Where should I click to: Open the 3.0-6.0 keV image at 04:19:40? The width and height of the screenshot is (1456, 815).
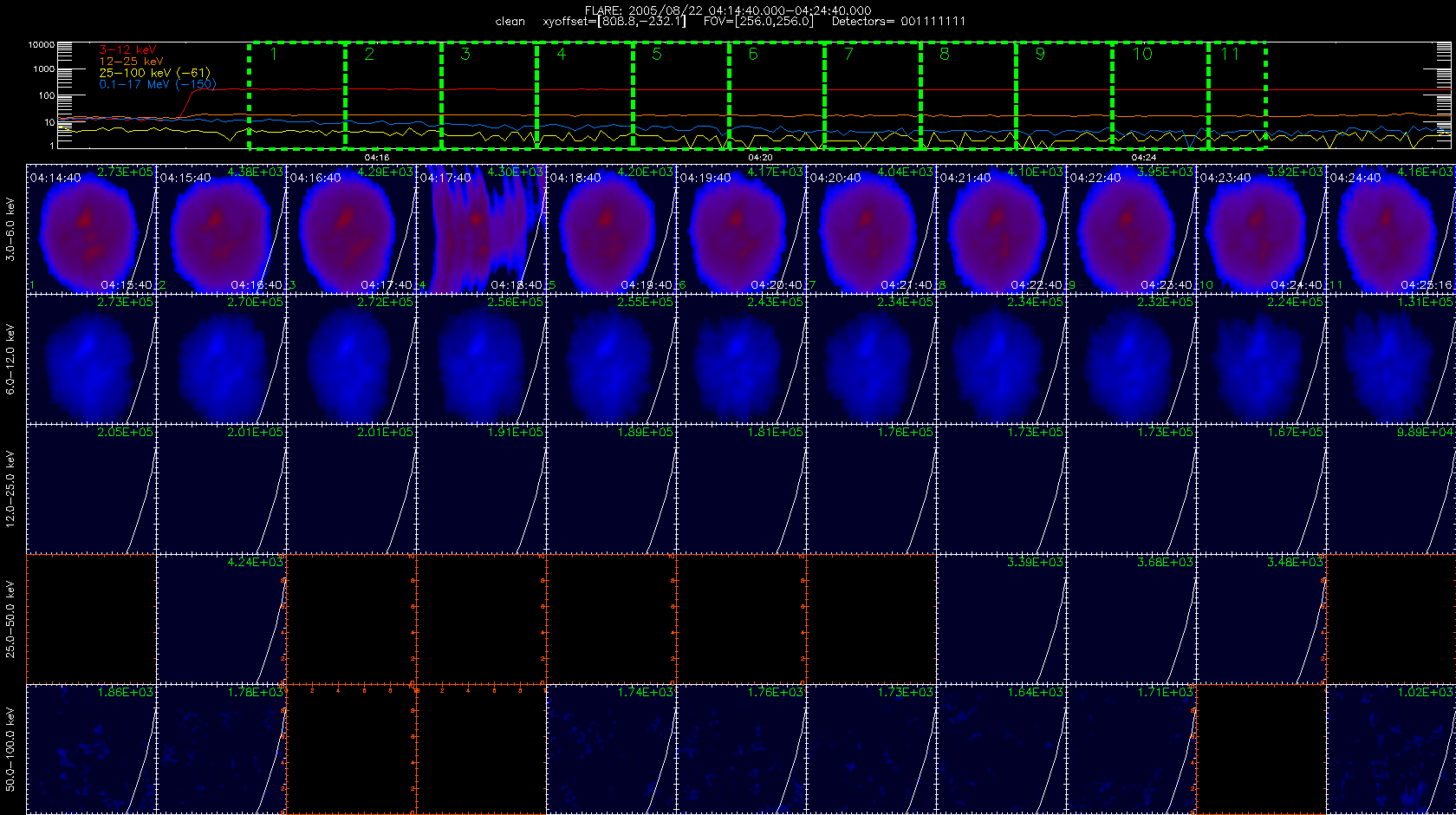(x=741, y=229)
